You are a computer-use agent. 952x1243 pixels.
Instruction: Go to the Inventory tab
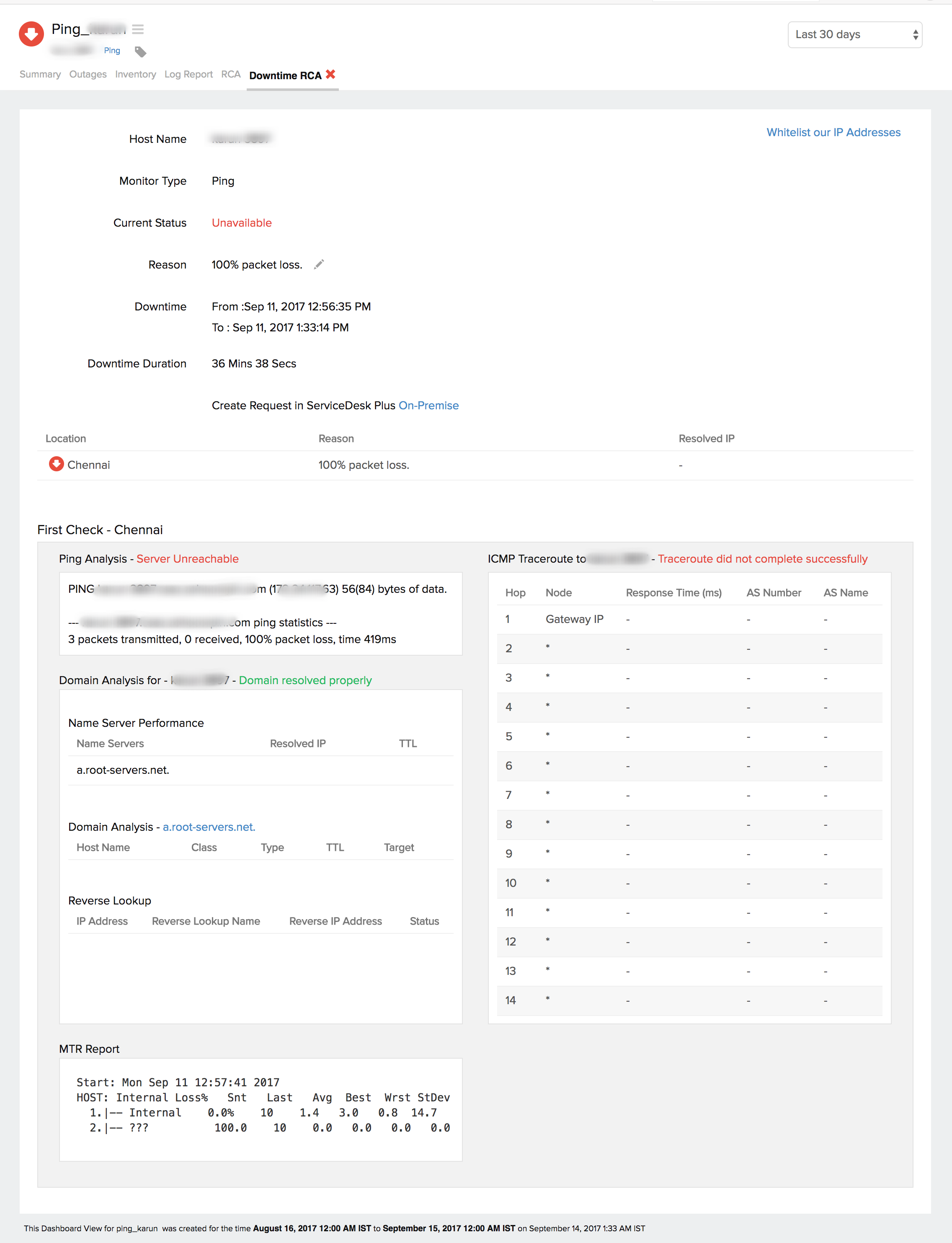(135, 74)
